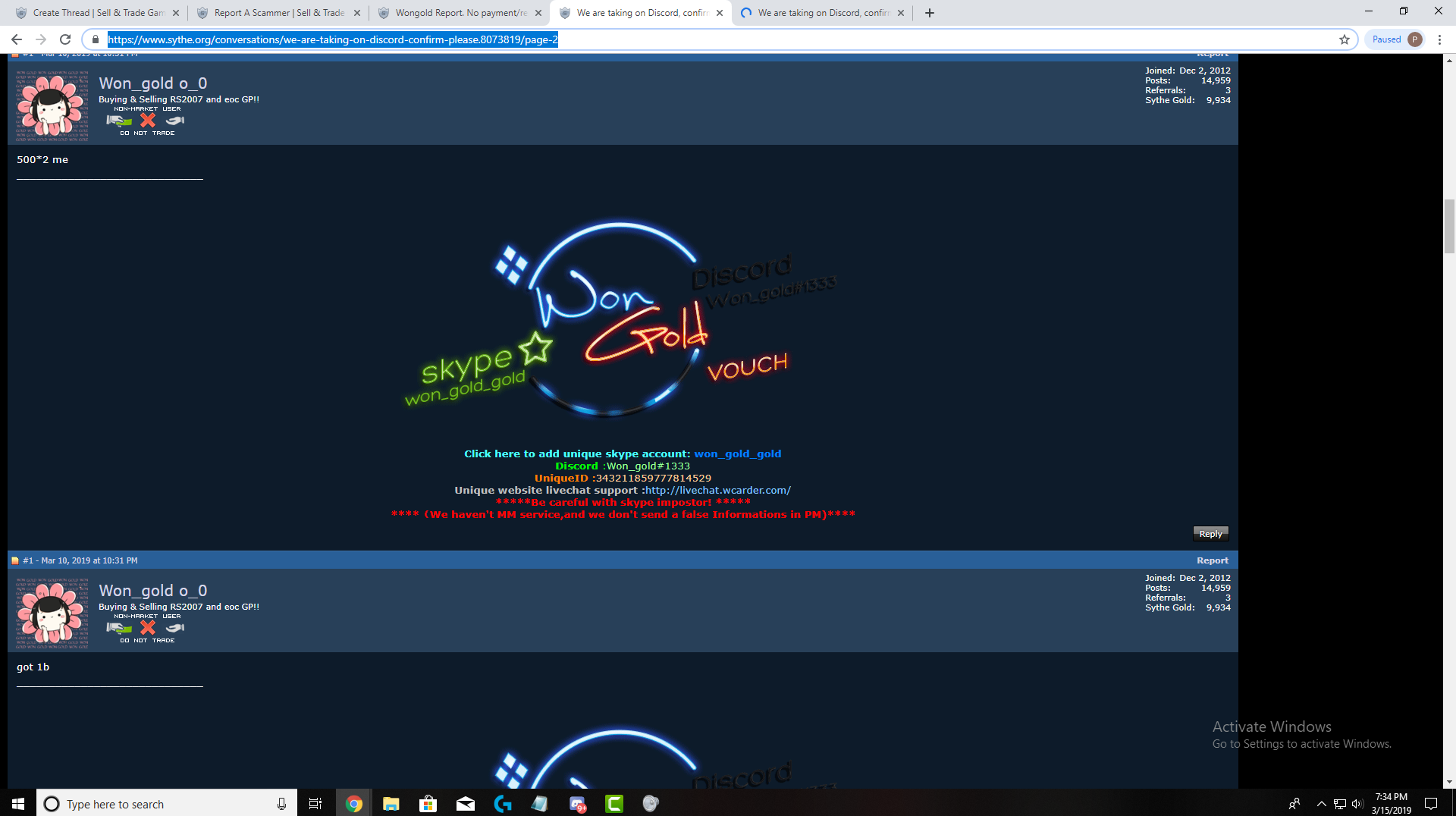Reload the current Sythe page
The height and width of the screenshot is (816, 1456).
(x=65, y=39)
